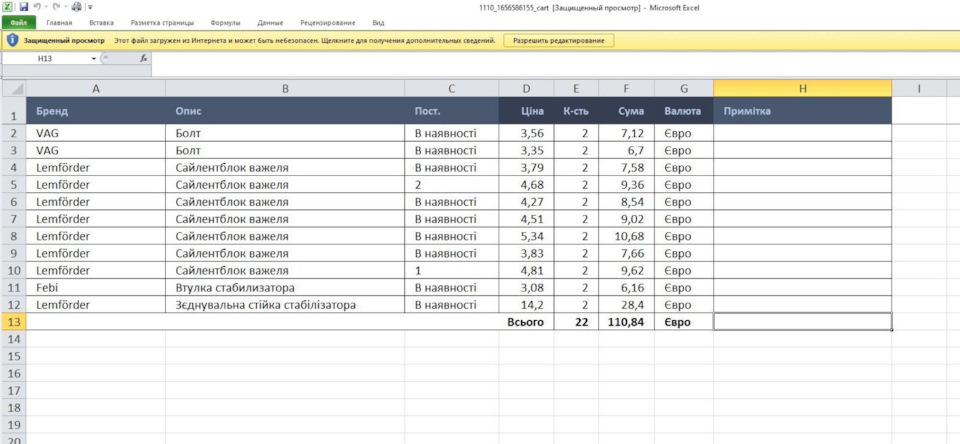The image size is (960, 444).
Task: Click the total quantity cell 22
Action: [x=576, y=322]
